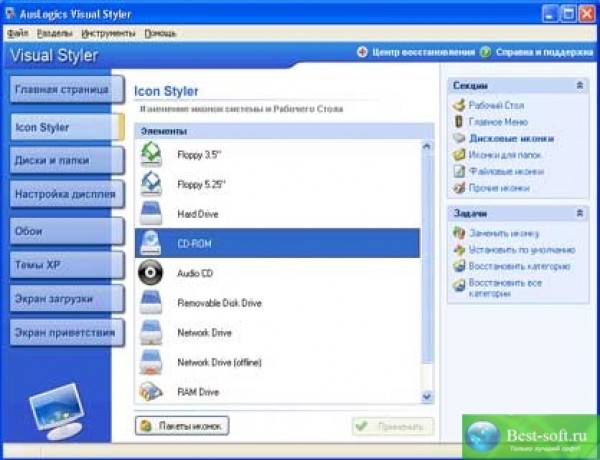Select the Floppy 5.25" drive icon
600x460 pixels.
click(x=151, y=184)
